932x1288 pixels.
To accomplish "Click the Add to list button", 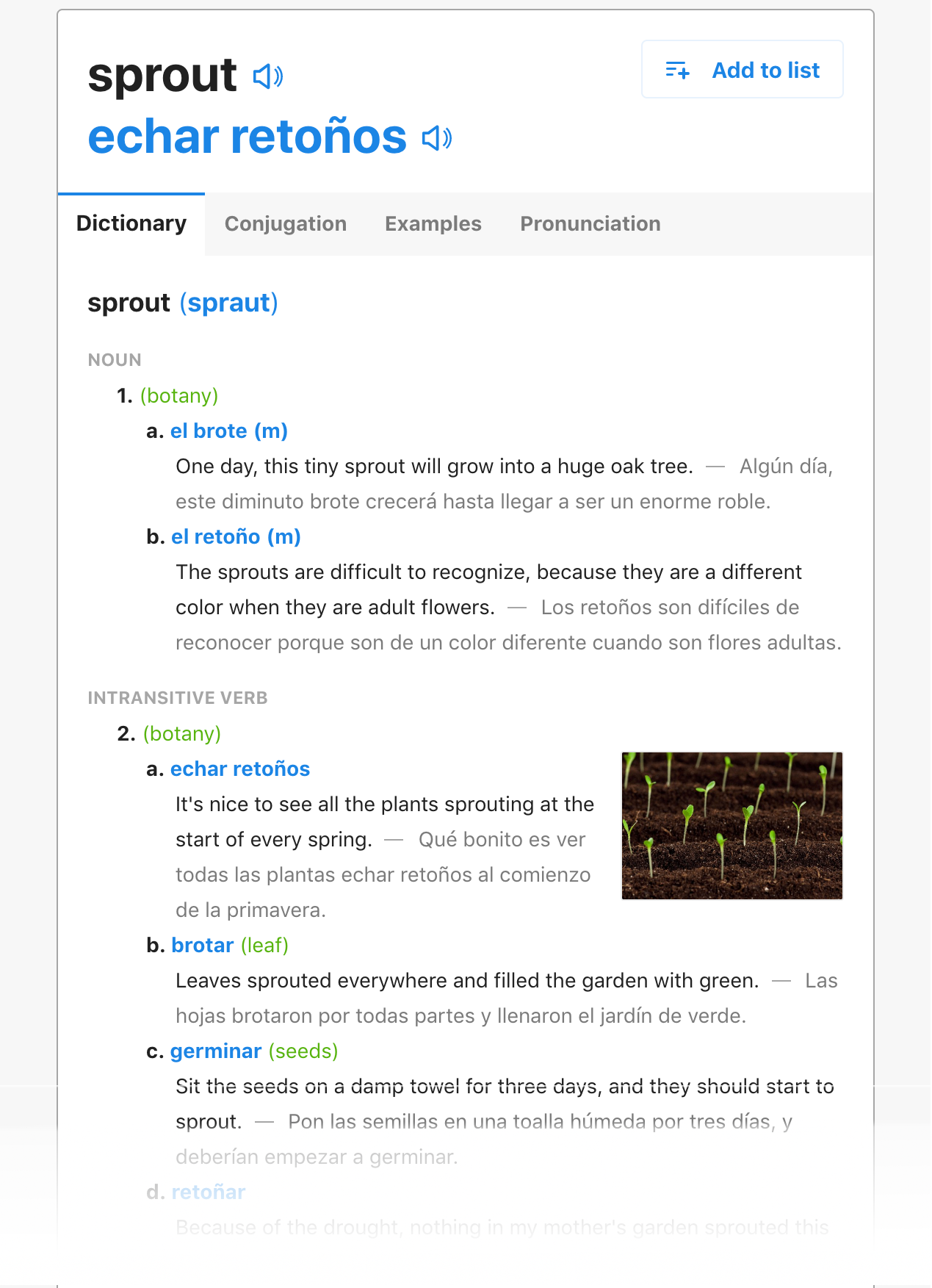I will [x=742, y=70].
